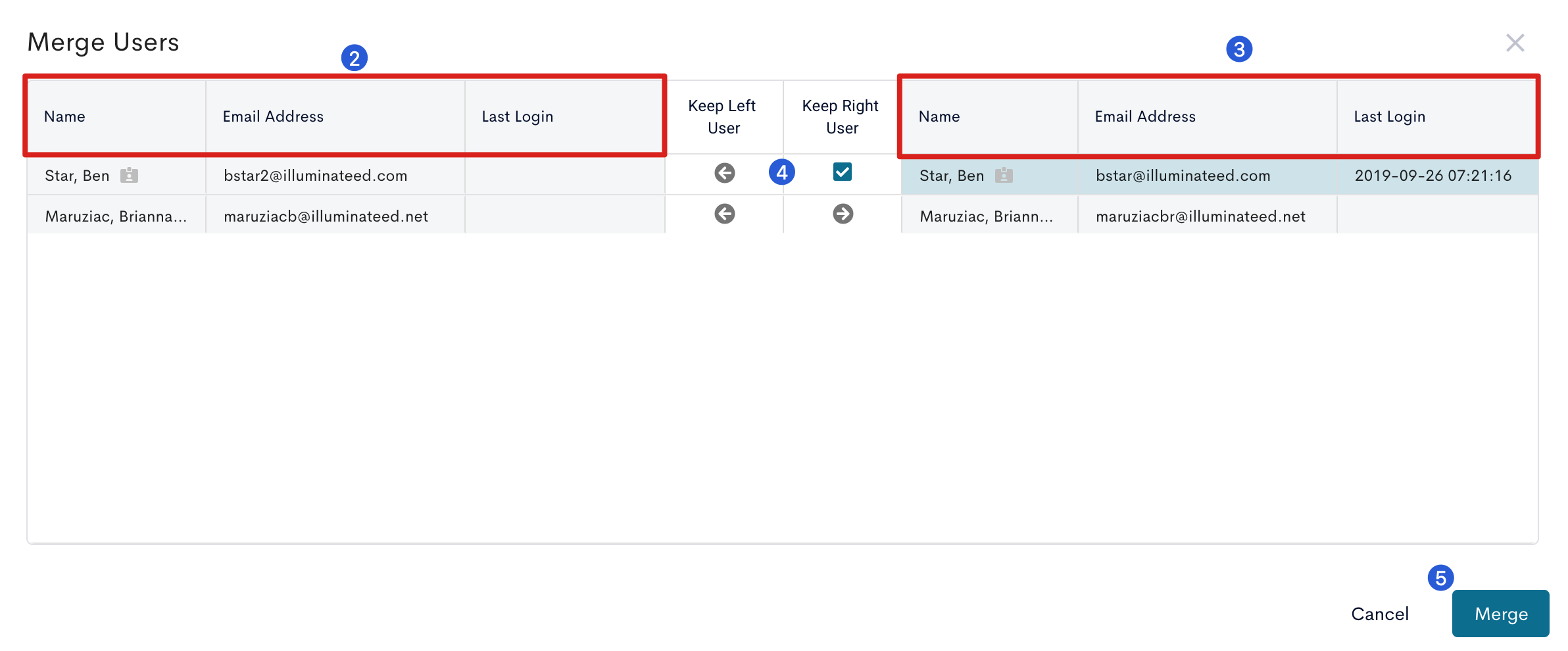Click the Merge button
The image size is (1568, 651).
1500,614
